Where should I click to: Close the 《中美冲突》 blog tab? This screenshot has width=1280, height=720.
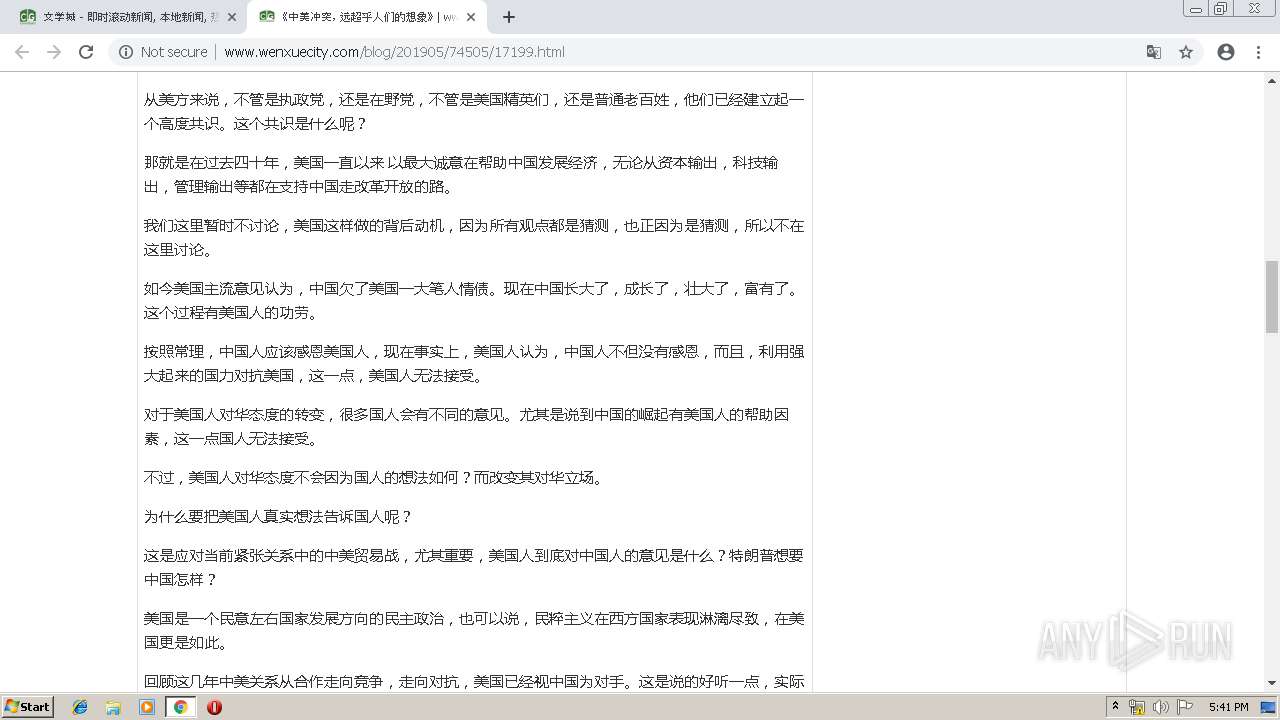tap(471, 17)
